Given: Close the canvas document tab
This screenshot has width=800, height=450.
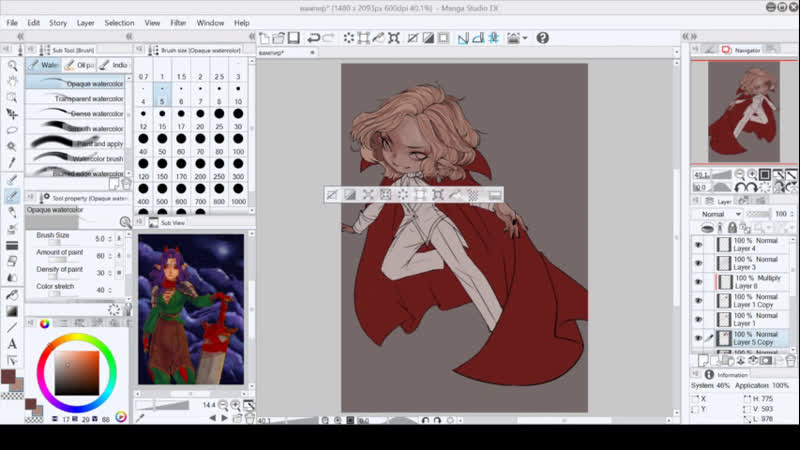Looking at the screenshot, I should tap(312, 53).
